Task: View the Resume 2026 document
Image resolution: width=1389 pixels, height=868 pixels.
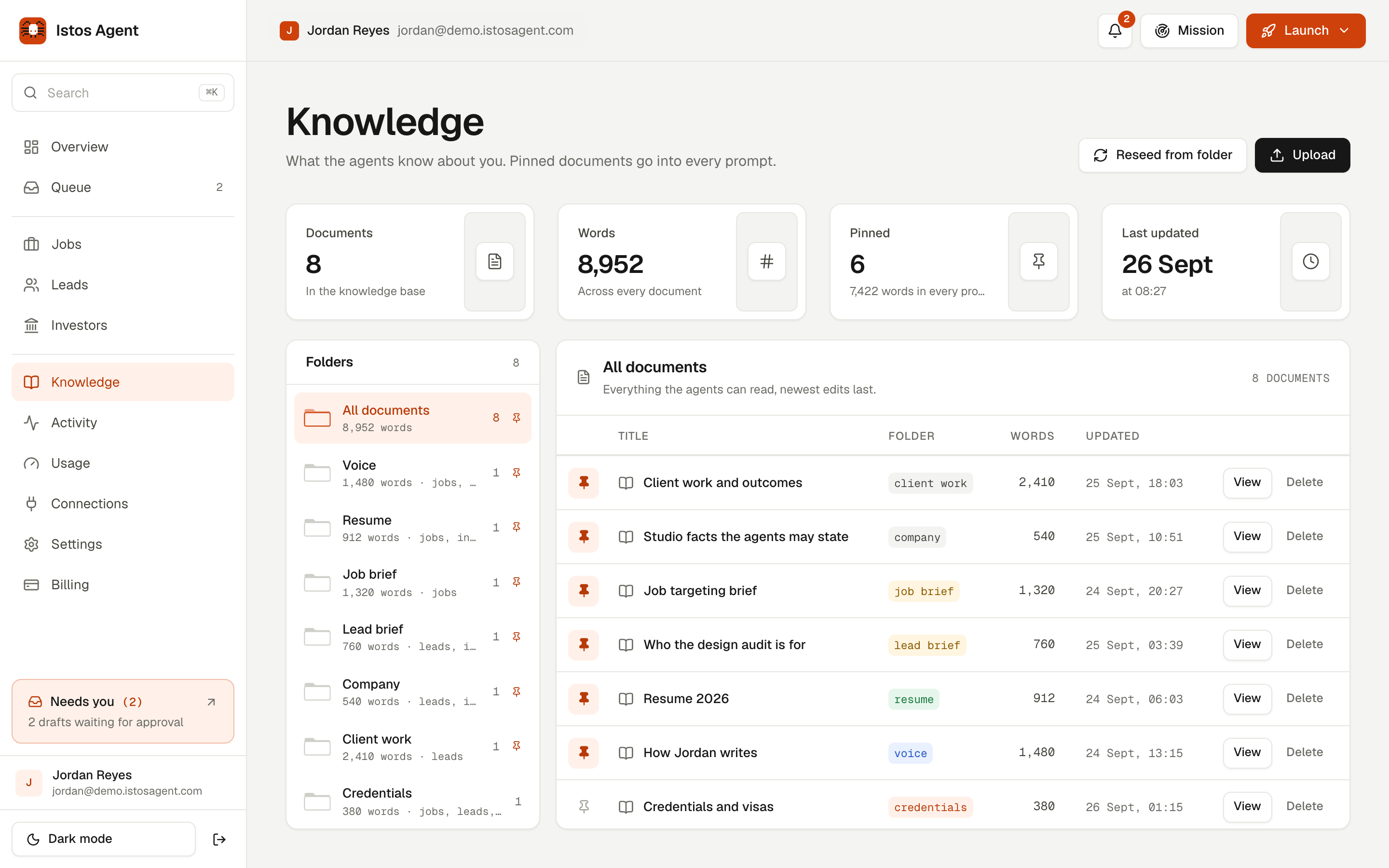Action: (1247, 699)
